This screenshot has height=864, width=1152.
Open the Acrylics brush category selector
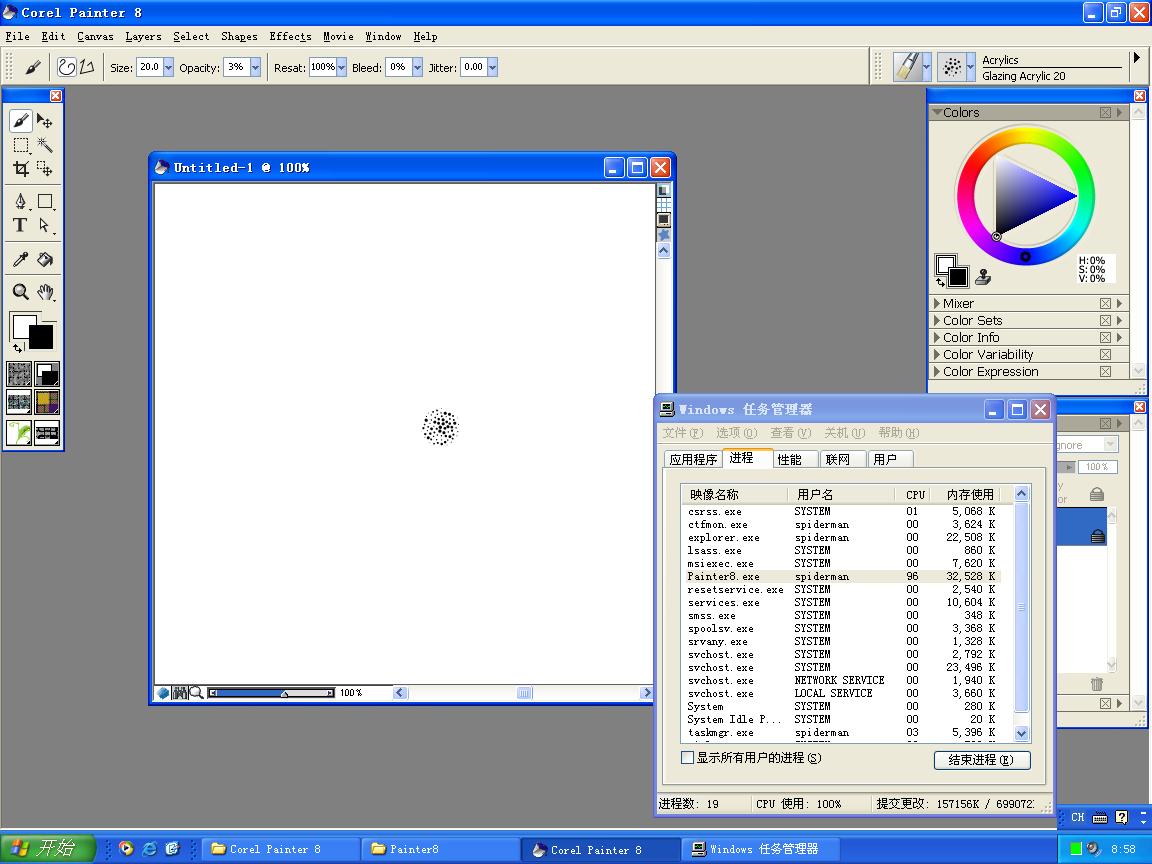pos(912,67)
